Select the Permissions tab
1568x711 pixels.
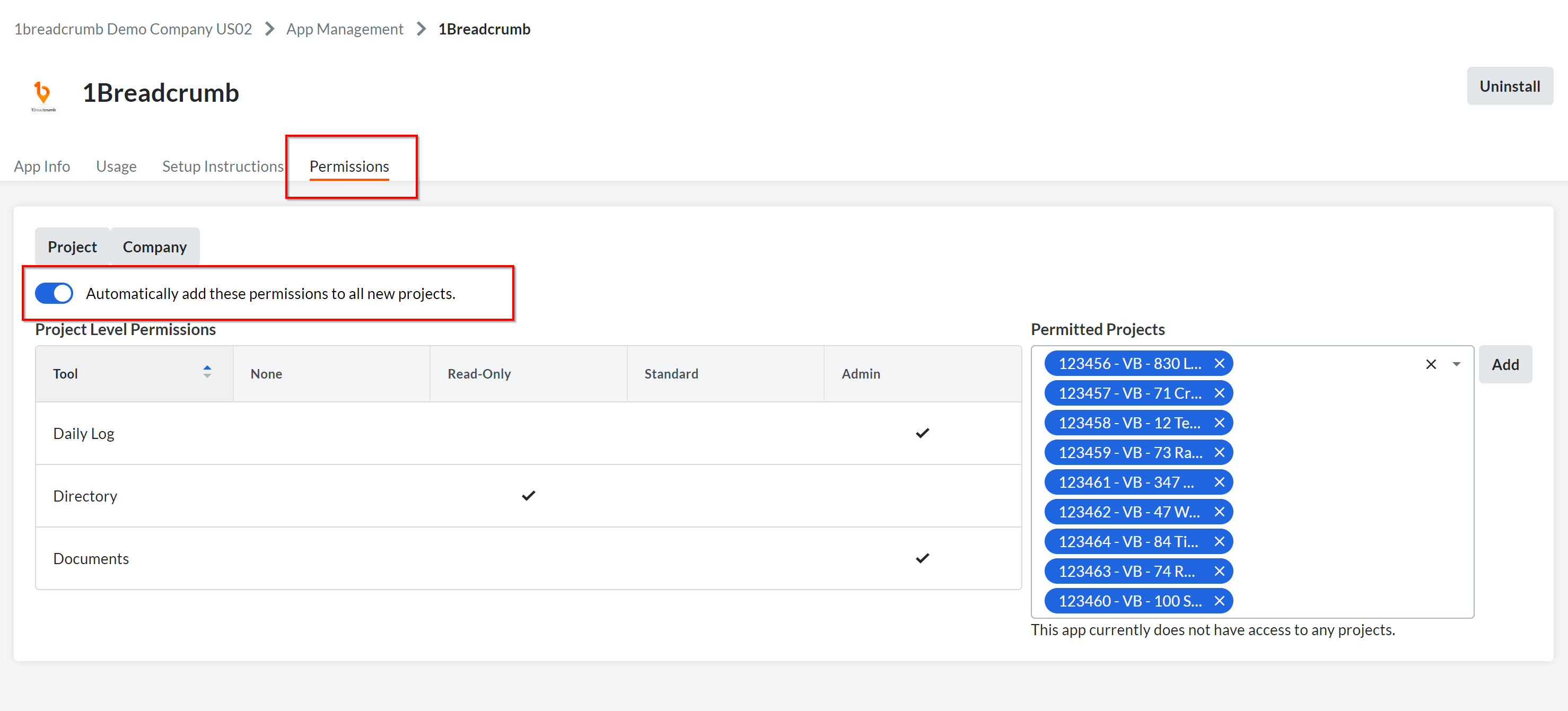(349, 166)
